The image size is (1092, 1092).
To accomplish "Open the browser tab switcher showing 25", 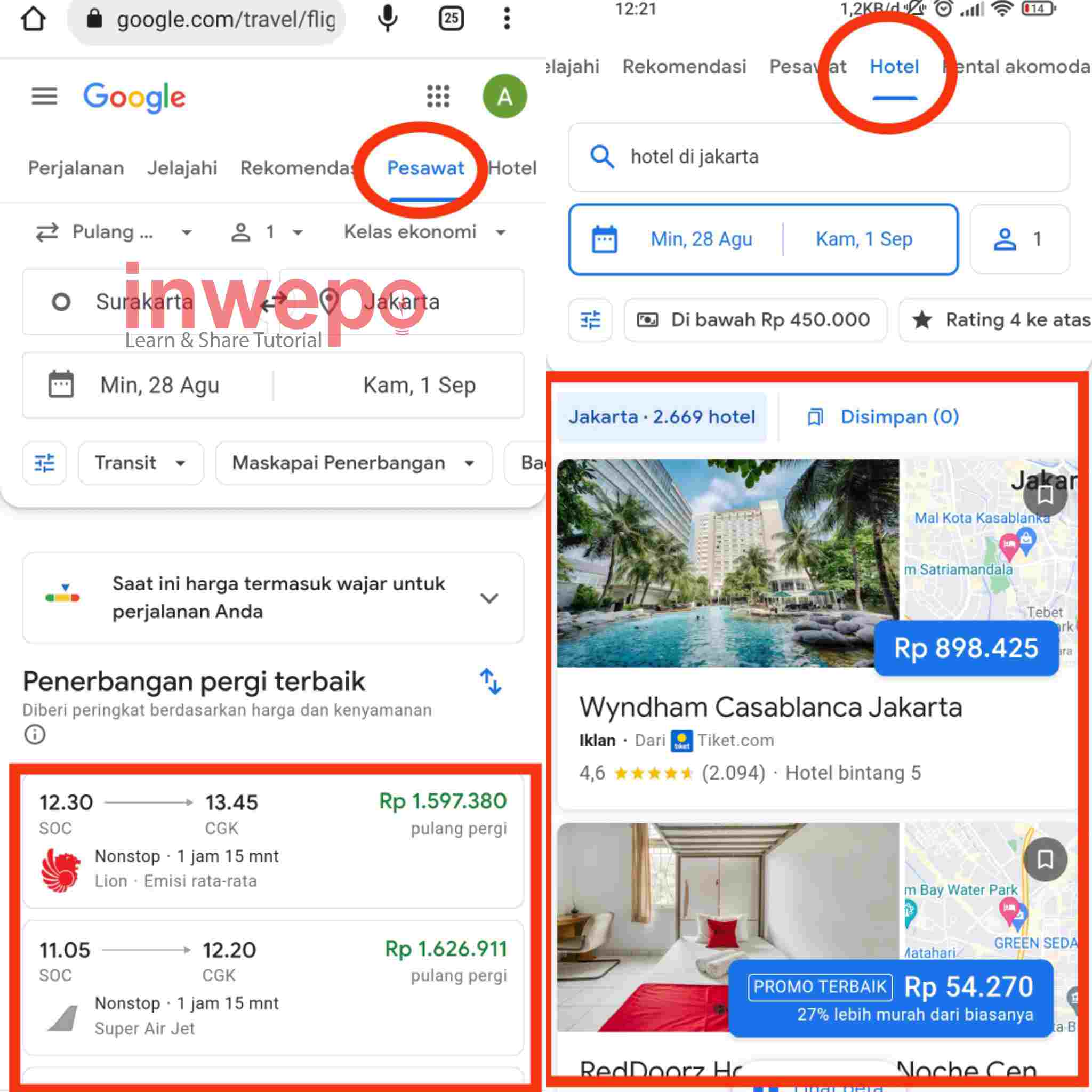I will (451, 19).
